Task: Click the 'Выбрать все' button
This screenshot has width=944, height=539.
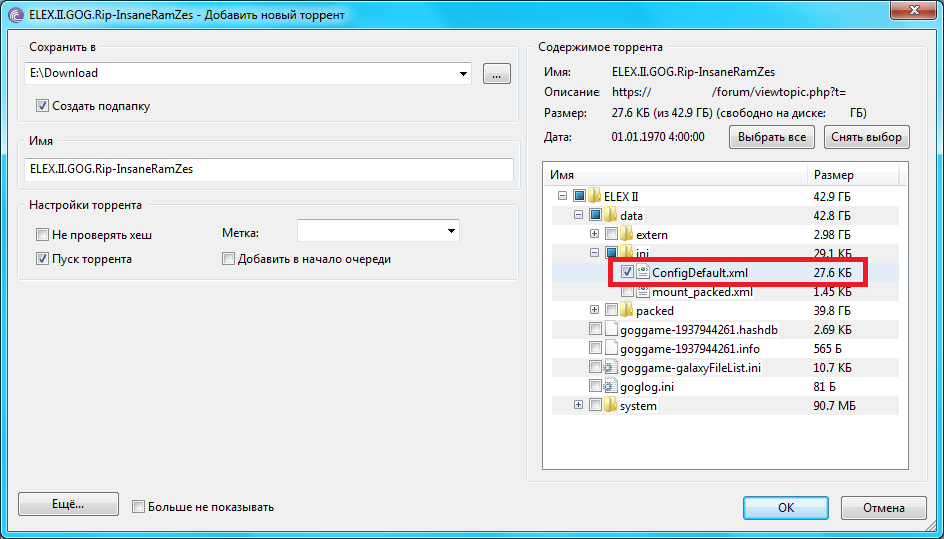Action: (772, 137)
